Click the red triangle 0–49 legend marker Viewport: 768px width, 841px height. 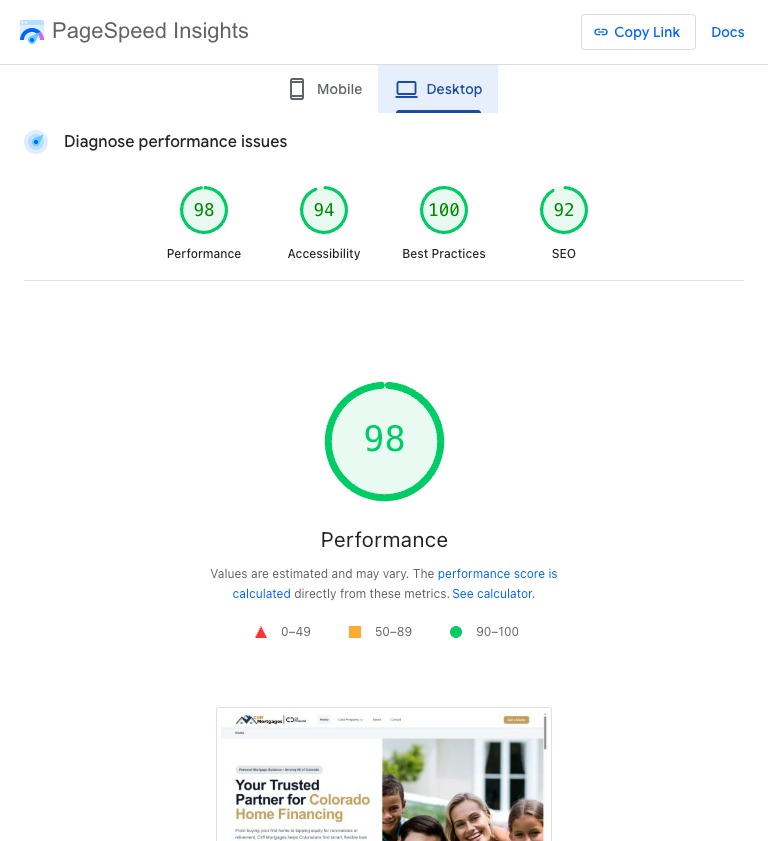click(x=261, y=632)
